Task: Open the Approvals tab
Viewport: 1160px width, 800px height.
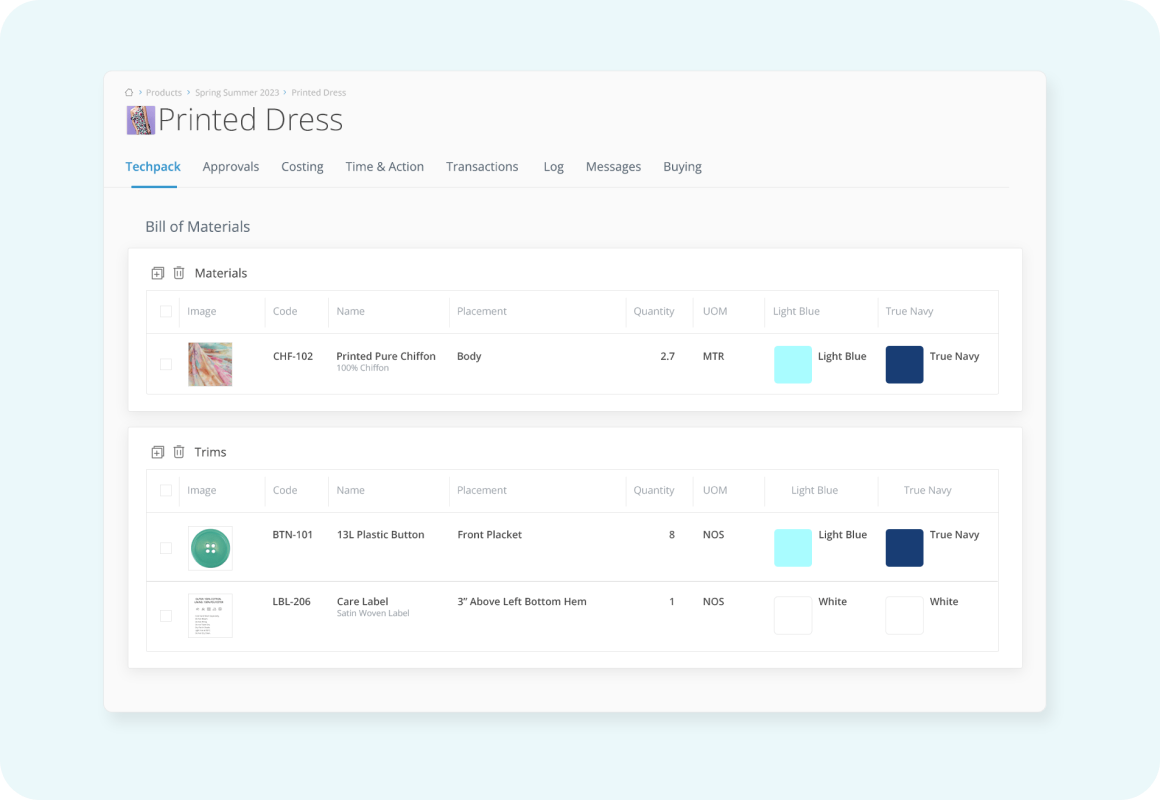Action: 231,167
